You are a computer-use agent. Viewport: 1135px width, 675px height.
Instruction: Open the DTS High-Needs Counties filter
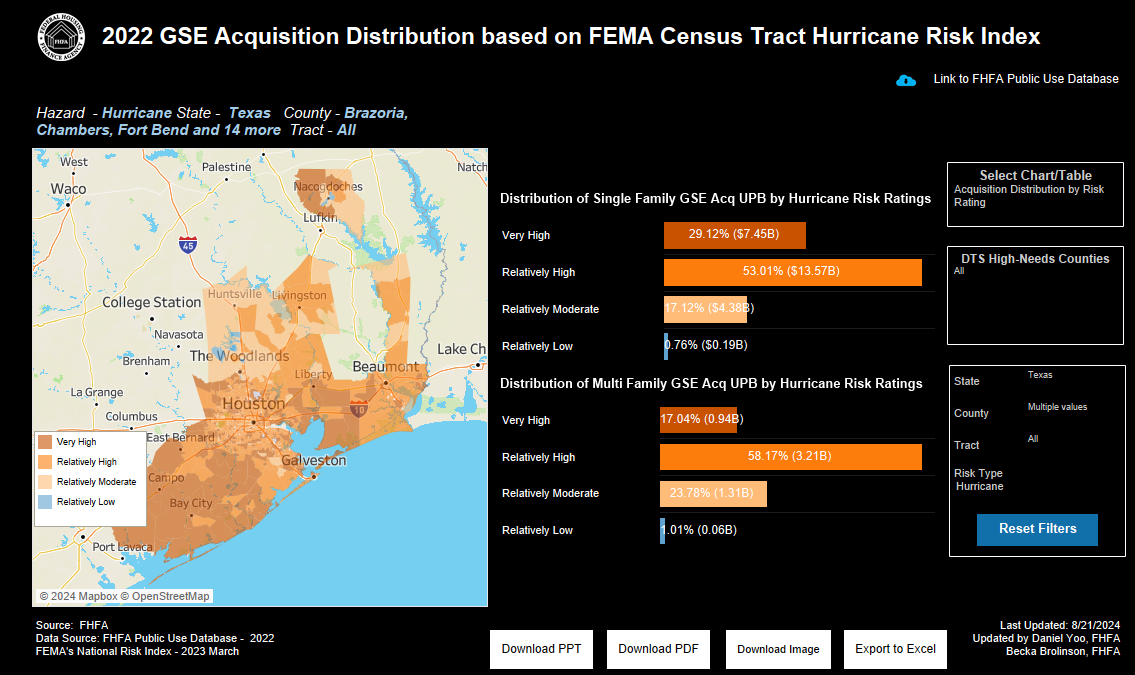click(1035, 295)
